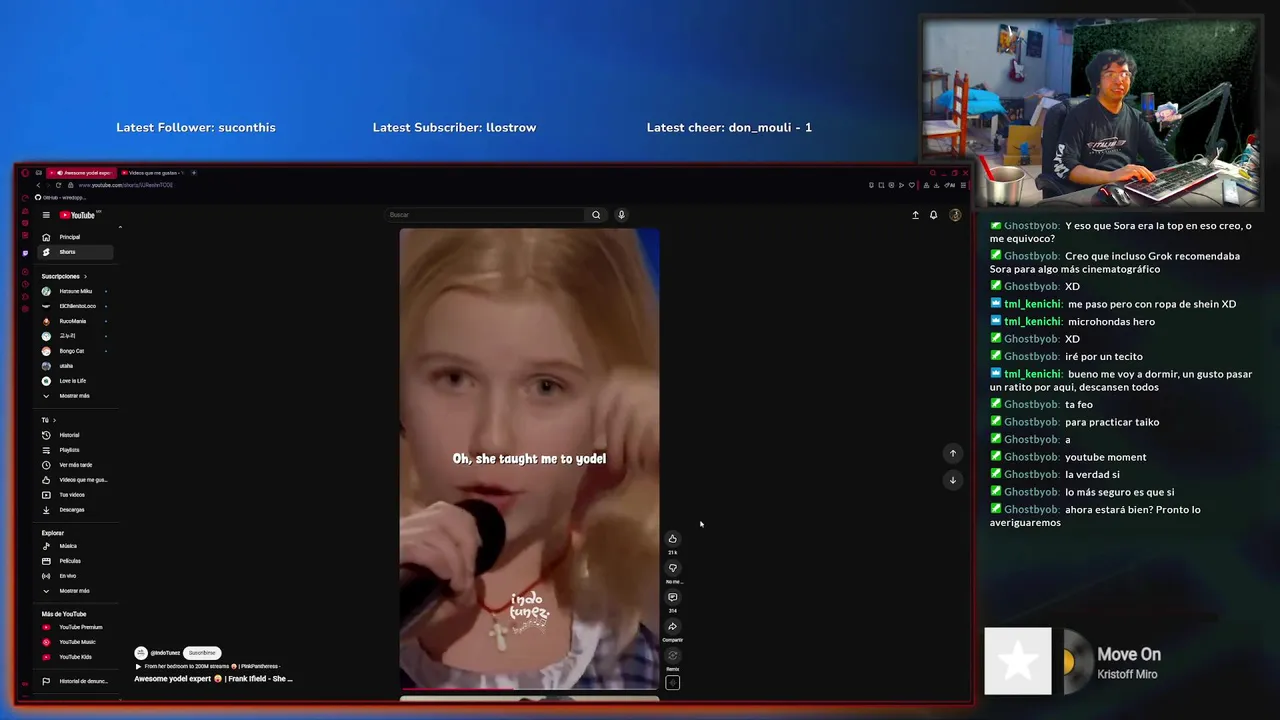Open Música in Explorar section
The width and height of the screenshot is (1280, 720).
tap(75, 546)
